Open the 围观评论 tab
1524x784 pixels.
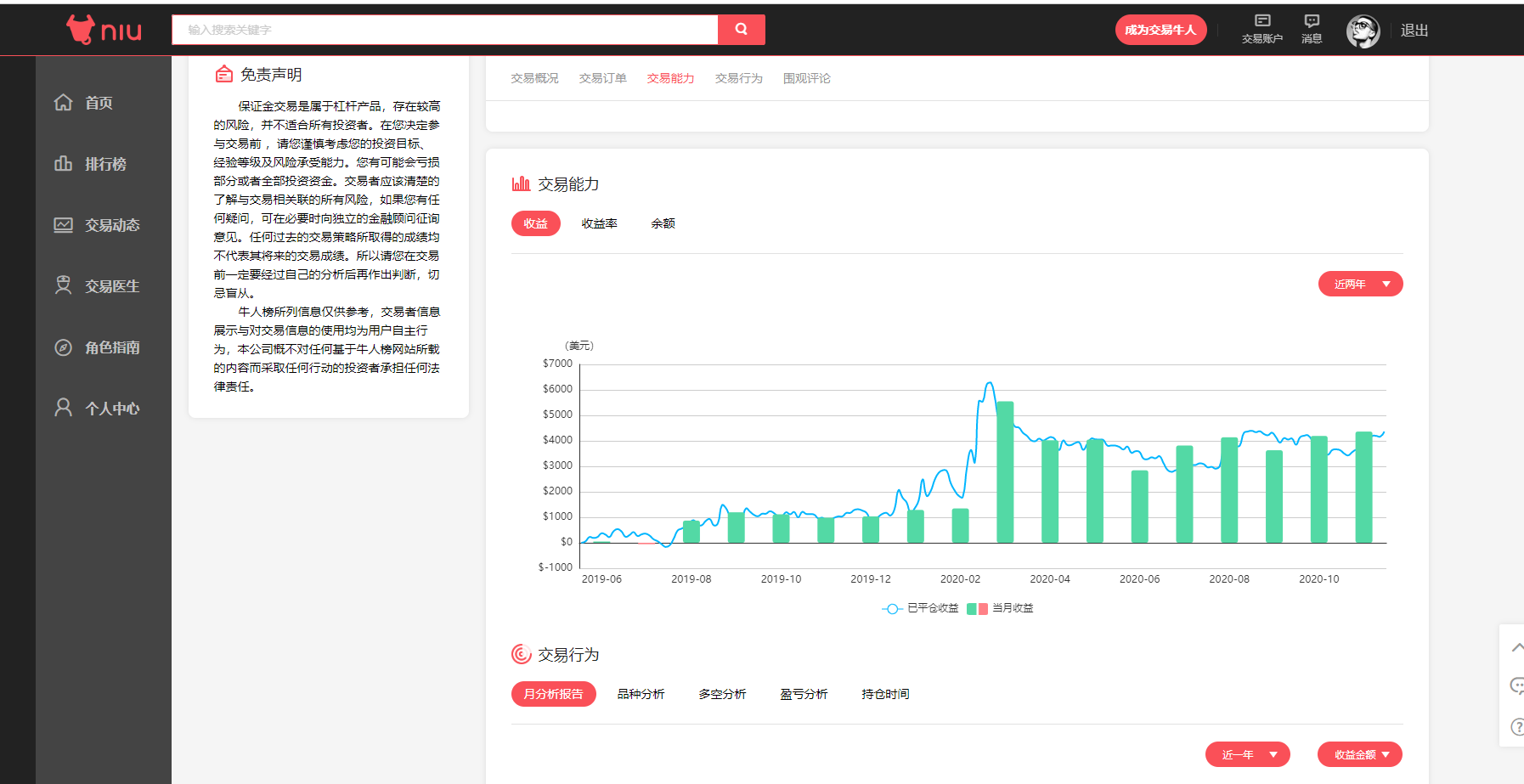[x=806, y=78]
